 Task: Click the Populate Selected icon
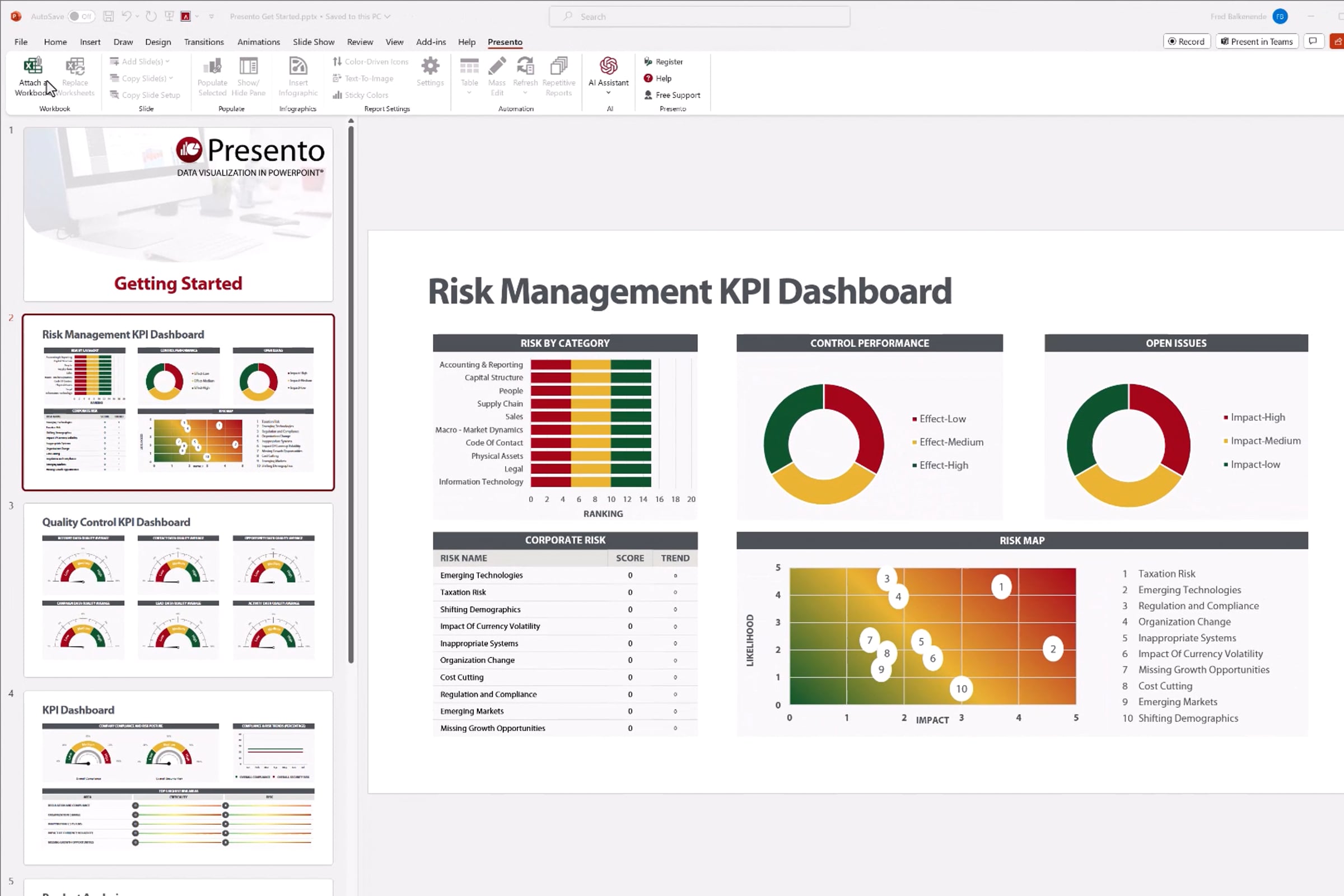pos(212,66)
